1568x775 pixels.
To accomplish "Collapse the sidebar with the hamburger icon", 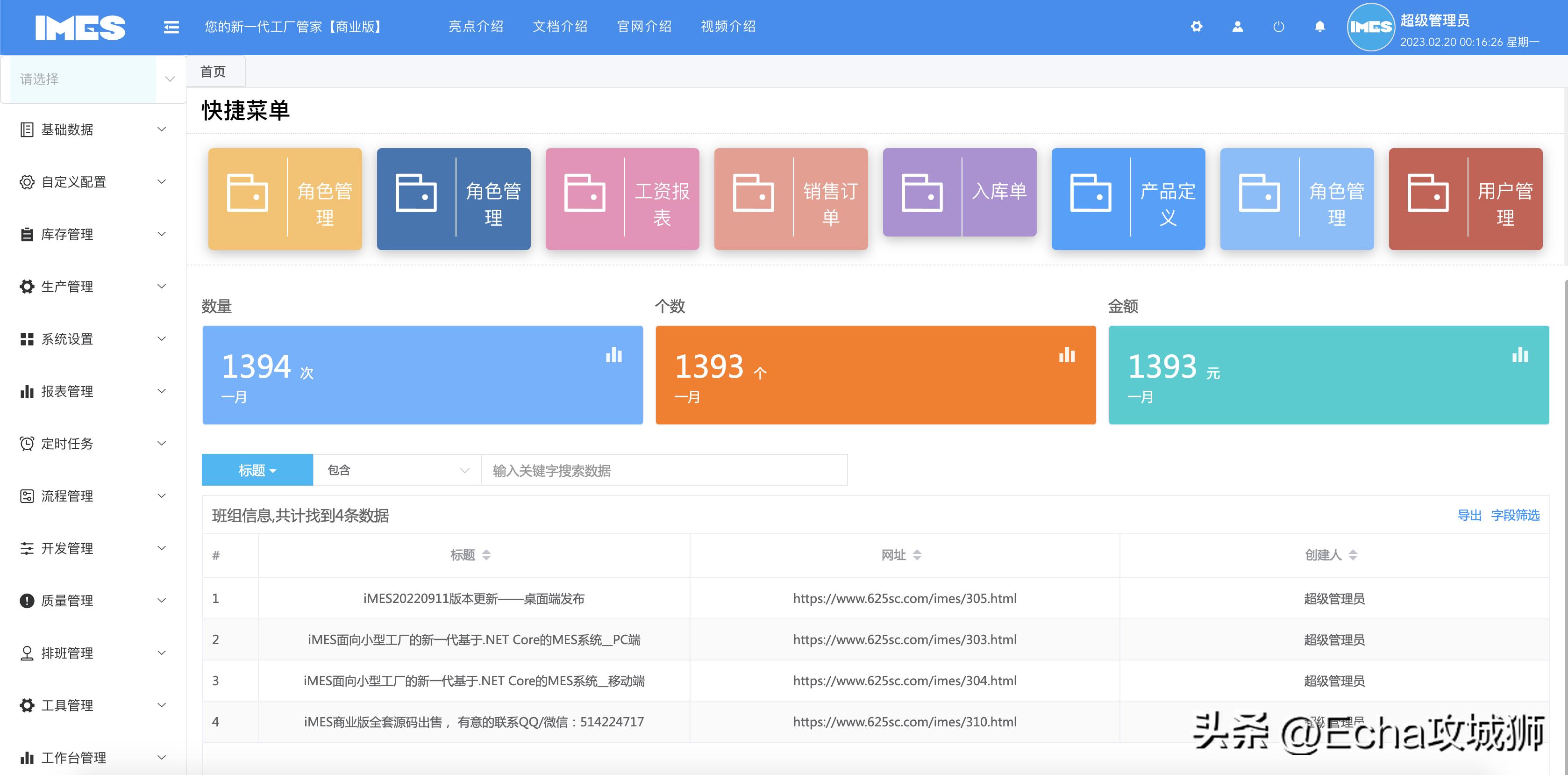I will pos(171,27).
